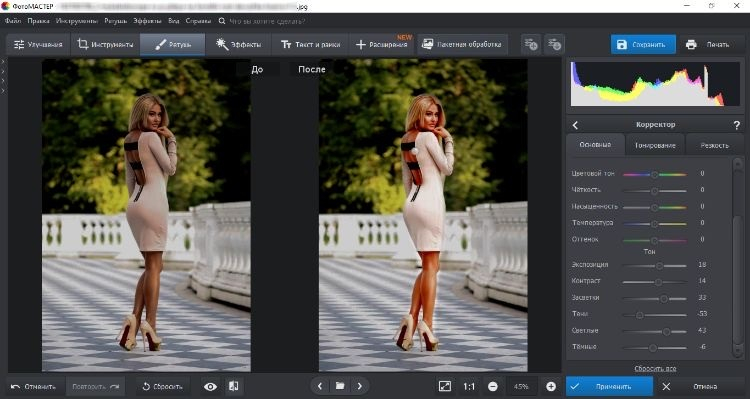The height and width of the screenshot is (399, 750).
Task: Click the Сбросить все link
Action: 655,369
